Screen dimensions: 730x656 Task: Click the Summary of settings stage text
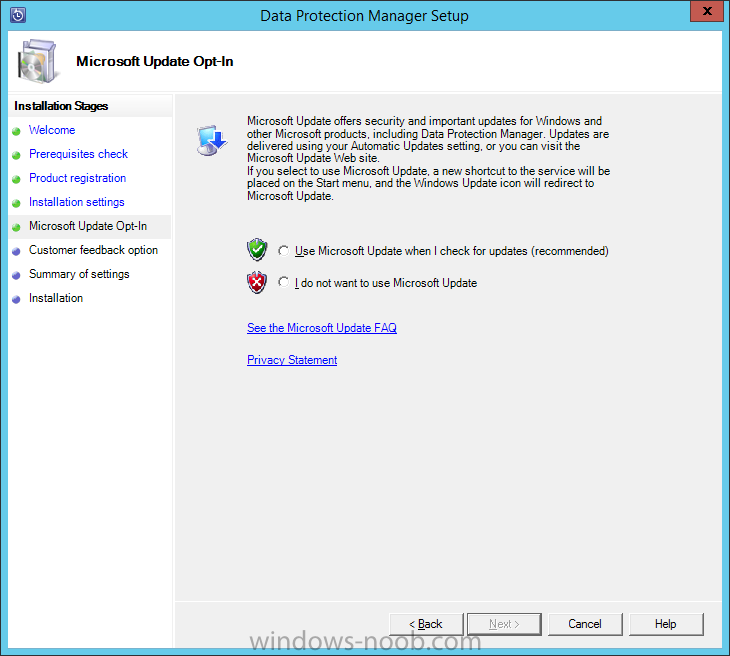(79, 274)
